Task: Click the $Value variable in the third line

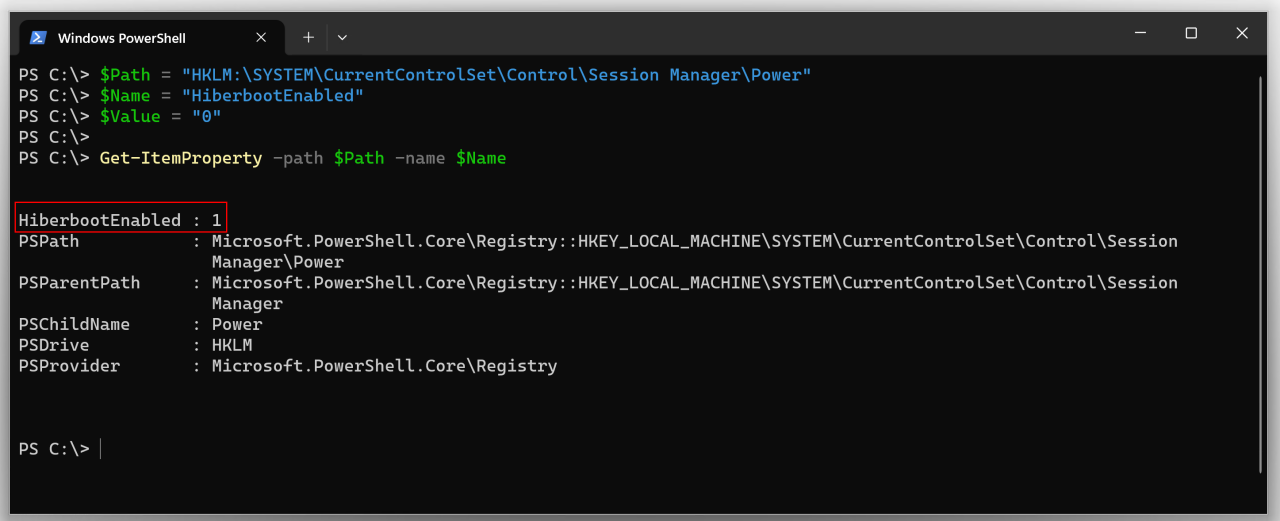Action: point(130,117)
